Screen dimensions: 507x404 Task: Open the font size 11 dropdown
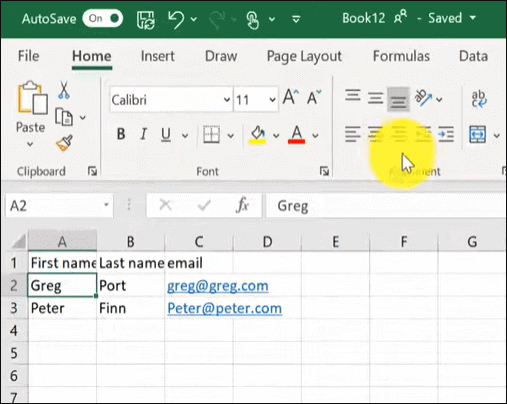point(272,100)
